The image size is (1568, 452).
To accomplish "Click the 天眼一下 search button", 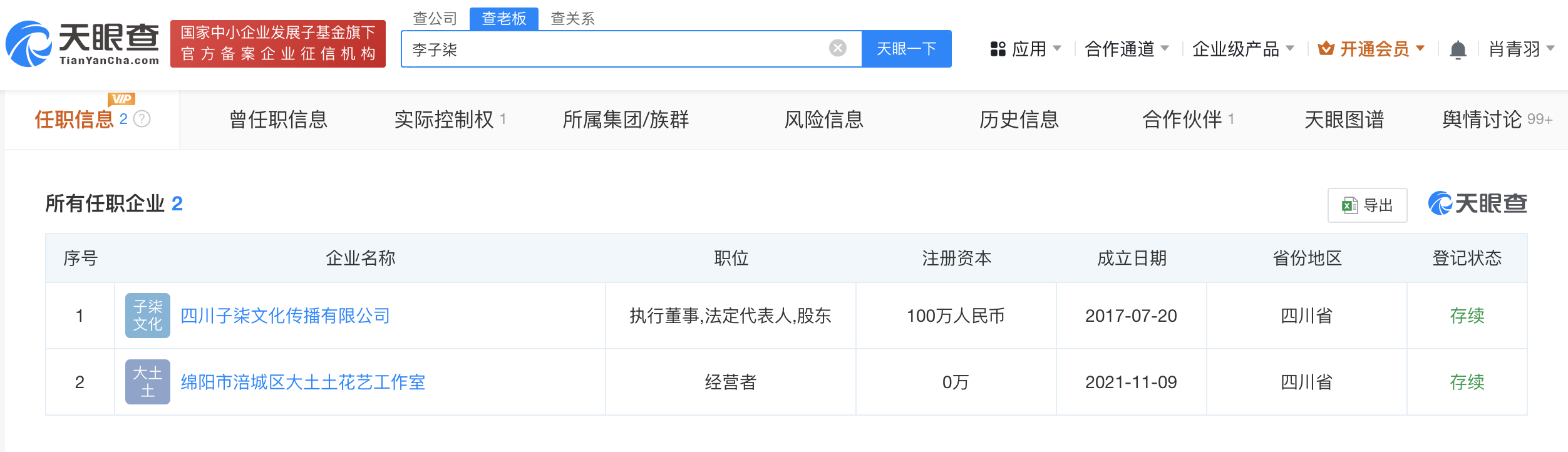I will pyautogui.click(x=907, y=49).
